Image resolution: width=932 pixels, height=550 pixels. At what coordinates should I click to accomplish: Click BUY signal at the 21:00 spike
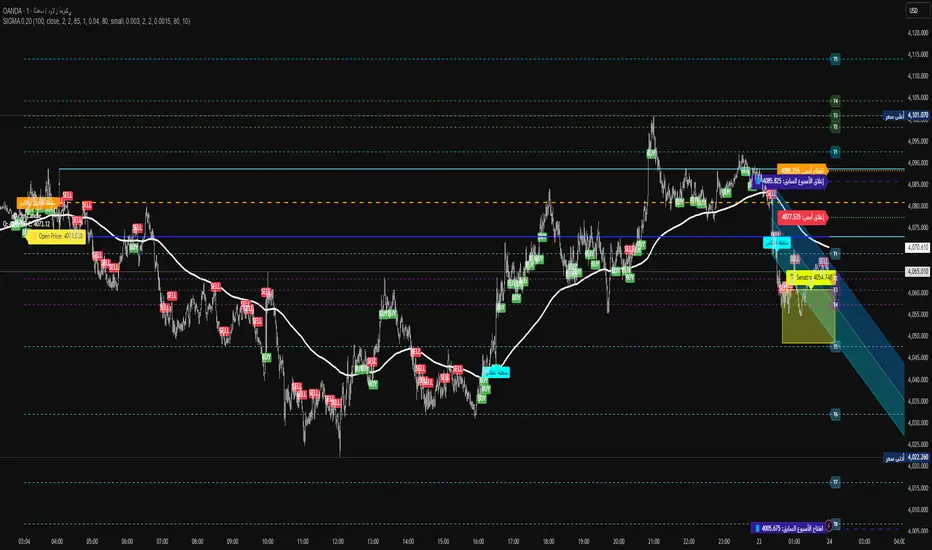(x=652, y=154)
